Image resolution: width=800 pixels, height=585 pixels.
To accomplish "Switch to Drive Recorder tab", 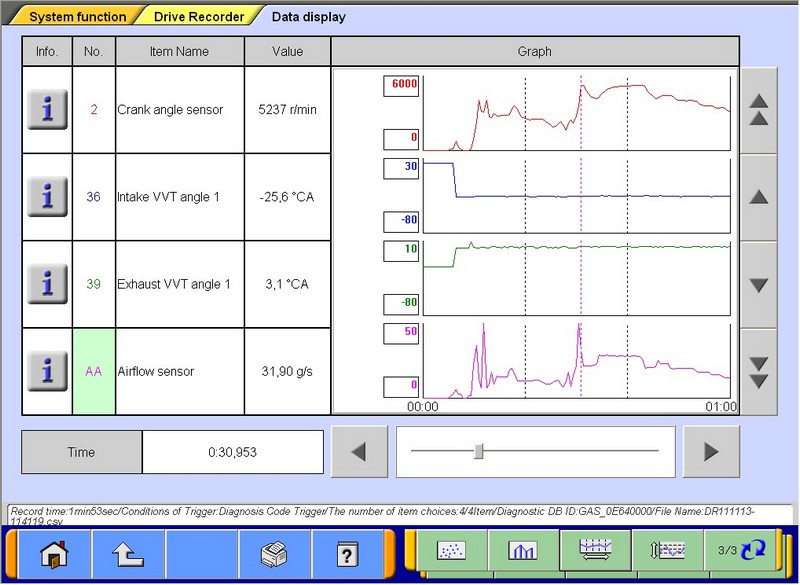I will pyautogui.click(x=203, y=17).
